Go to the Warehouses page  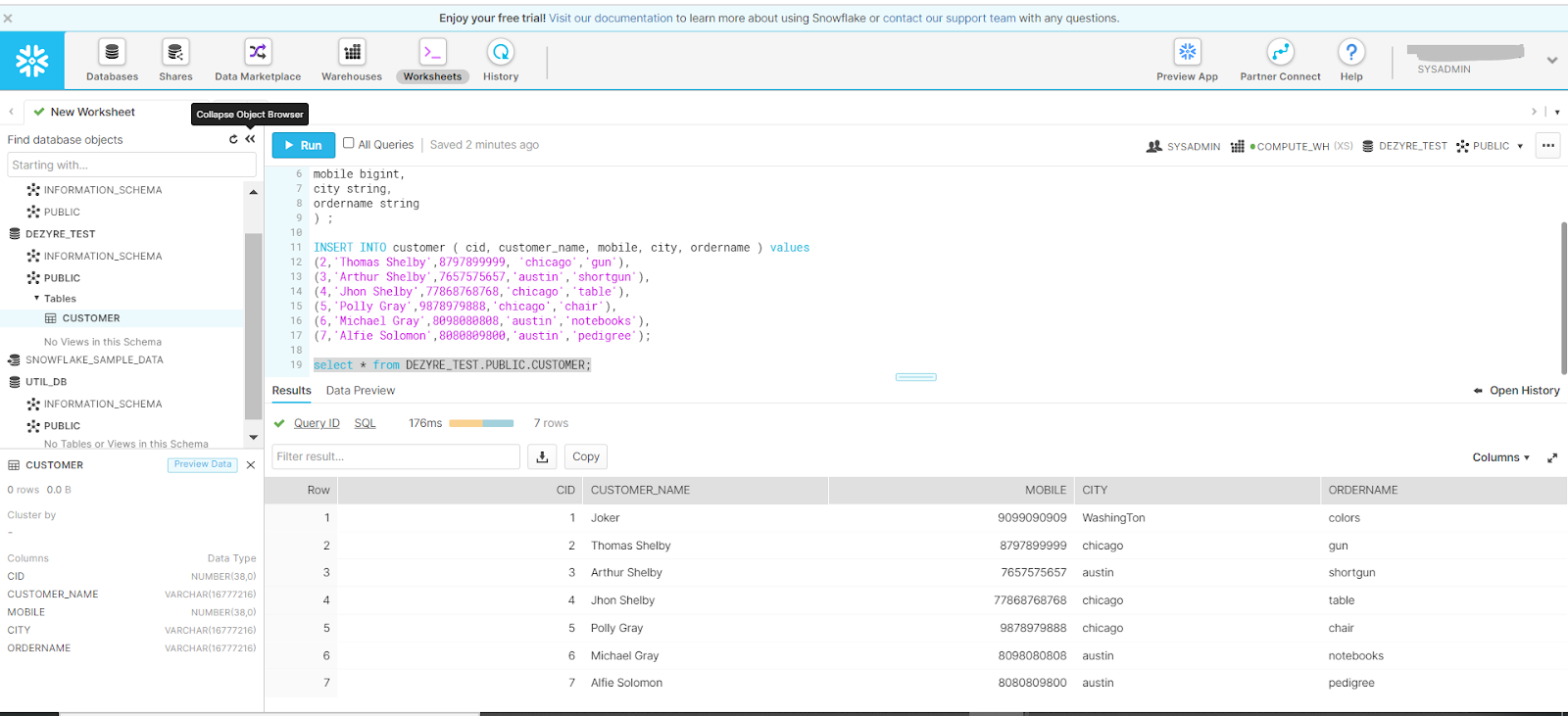[x=352, y=53]
